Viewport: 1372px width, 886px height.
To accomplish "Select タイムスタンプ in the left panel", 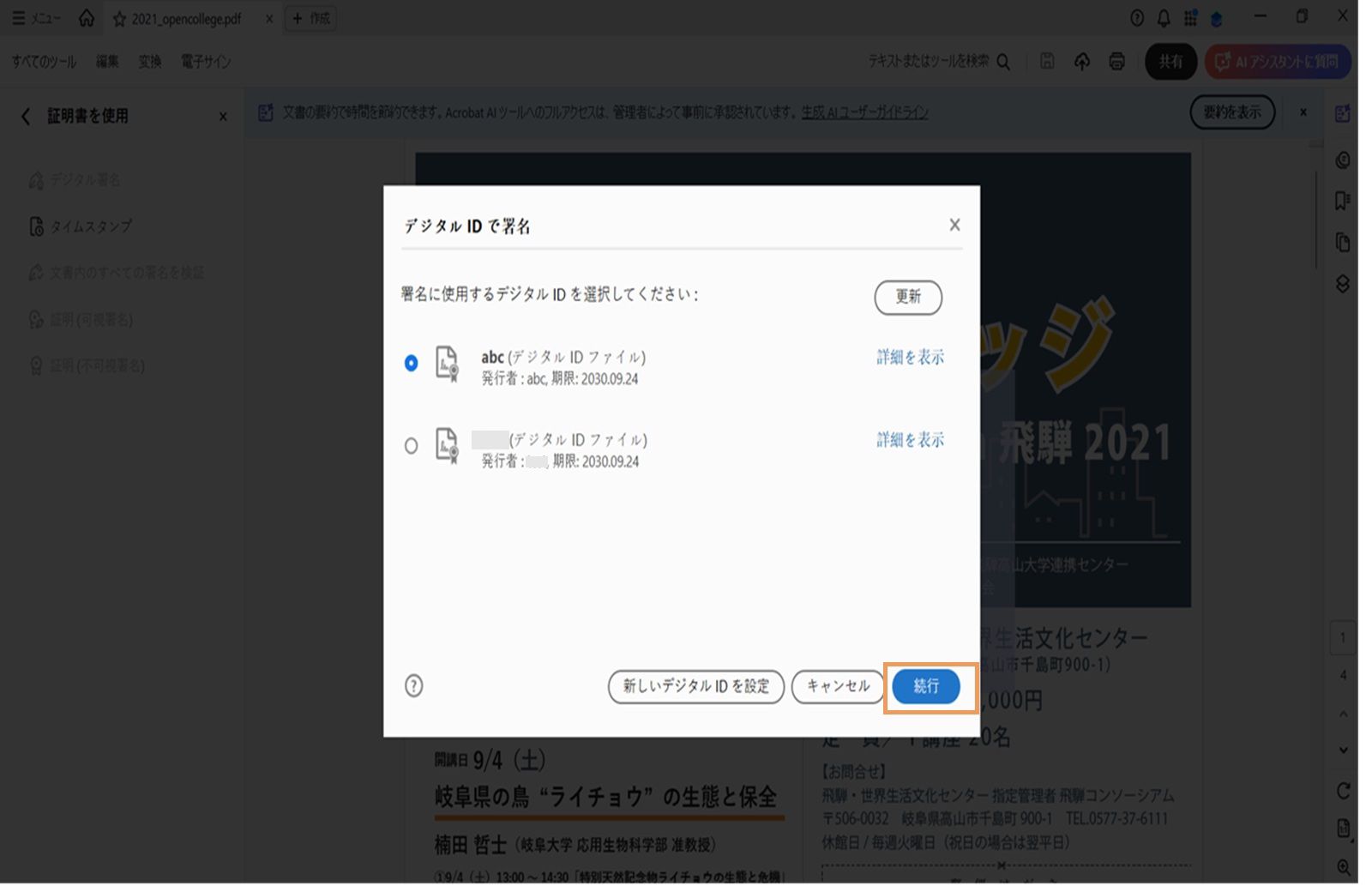I will (x=91, y=226).
